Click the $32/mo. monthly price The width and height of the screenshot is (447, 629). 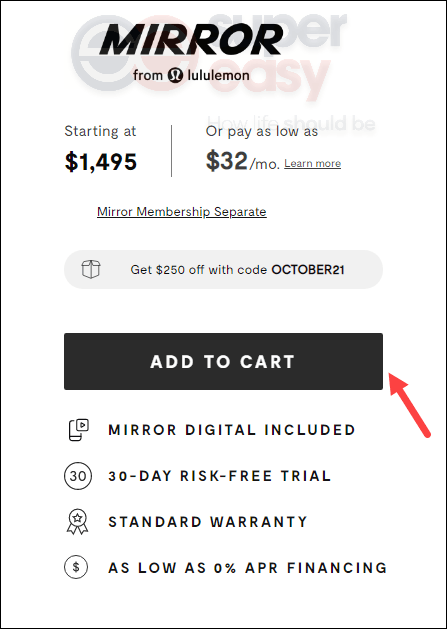pos(243,161)
